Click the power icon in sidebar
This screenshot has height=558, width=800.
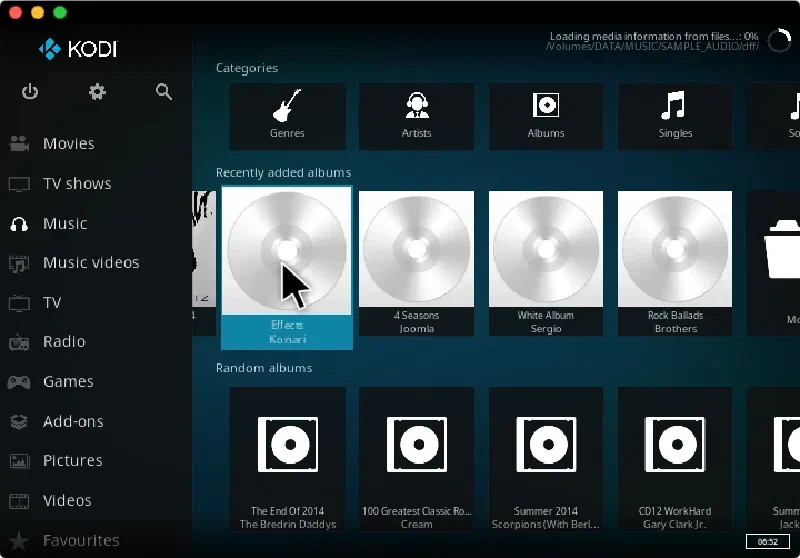point(30,92)
